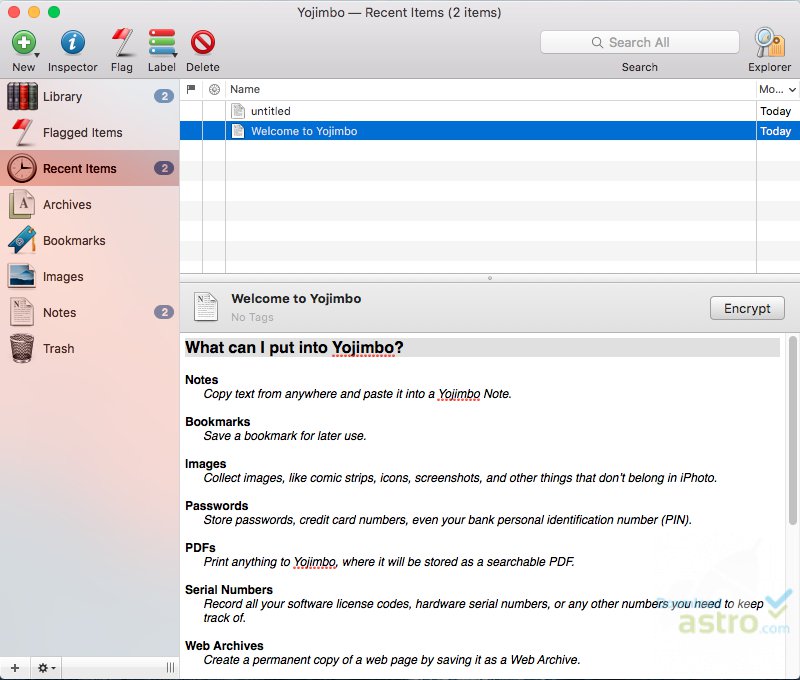This screenshot has width=800, height=680.
Task: Open the Images collection
Action: tap(89, 276)
